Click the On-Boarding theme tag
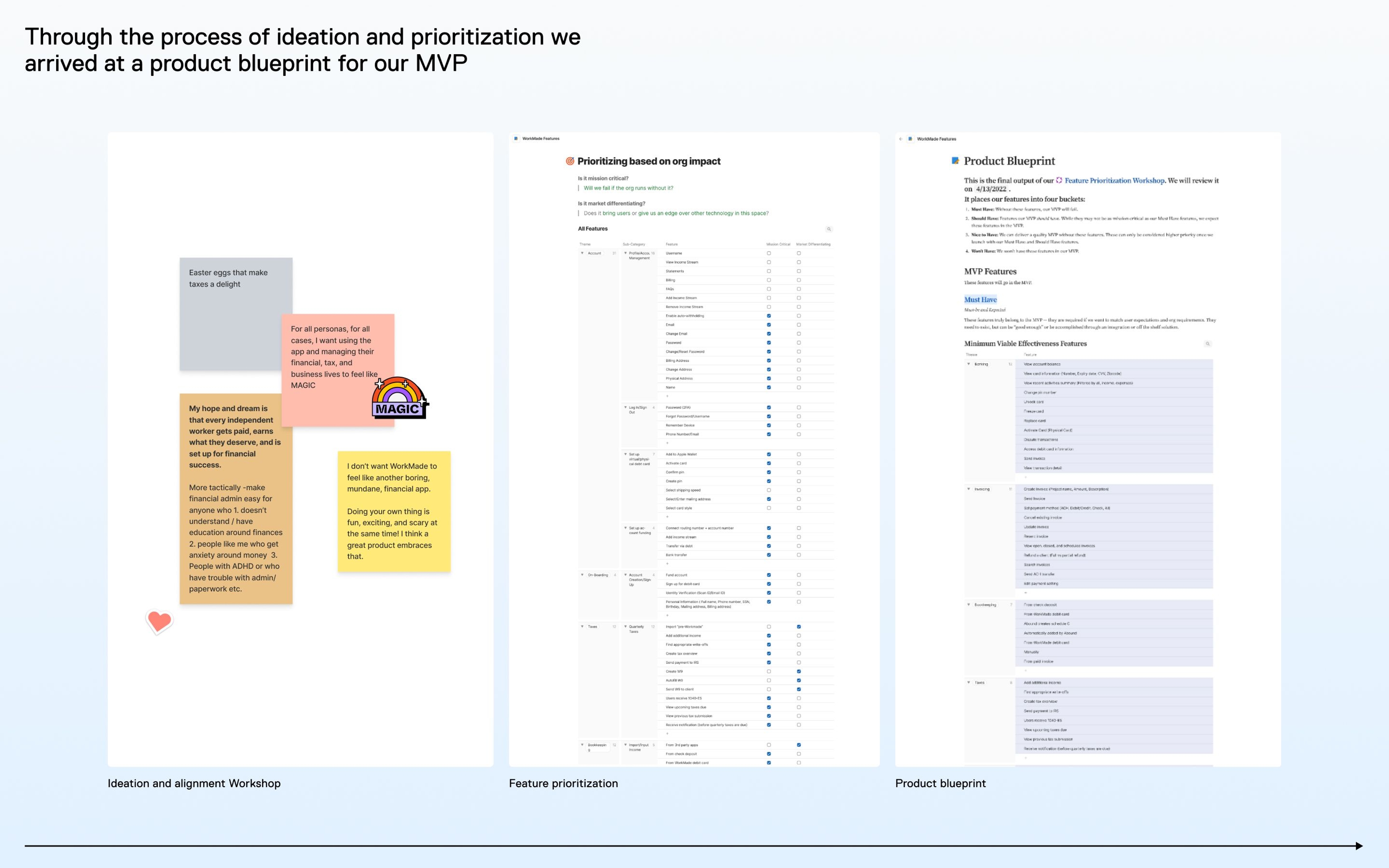The width and height of the screenshot is (1389, 868). [598, 575]
